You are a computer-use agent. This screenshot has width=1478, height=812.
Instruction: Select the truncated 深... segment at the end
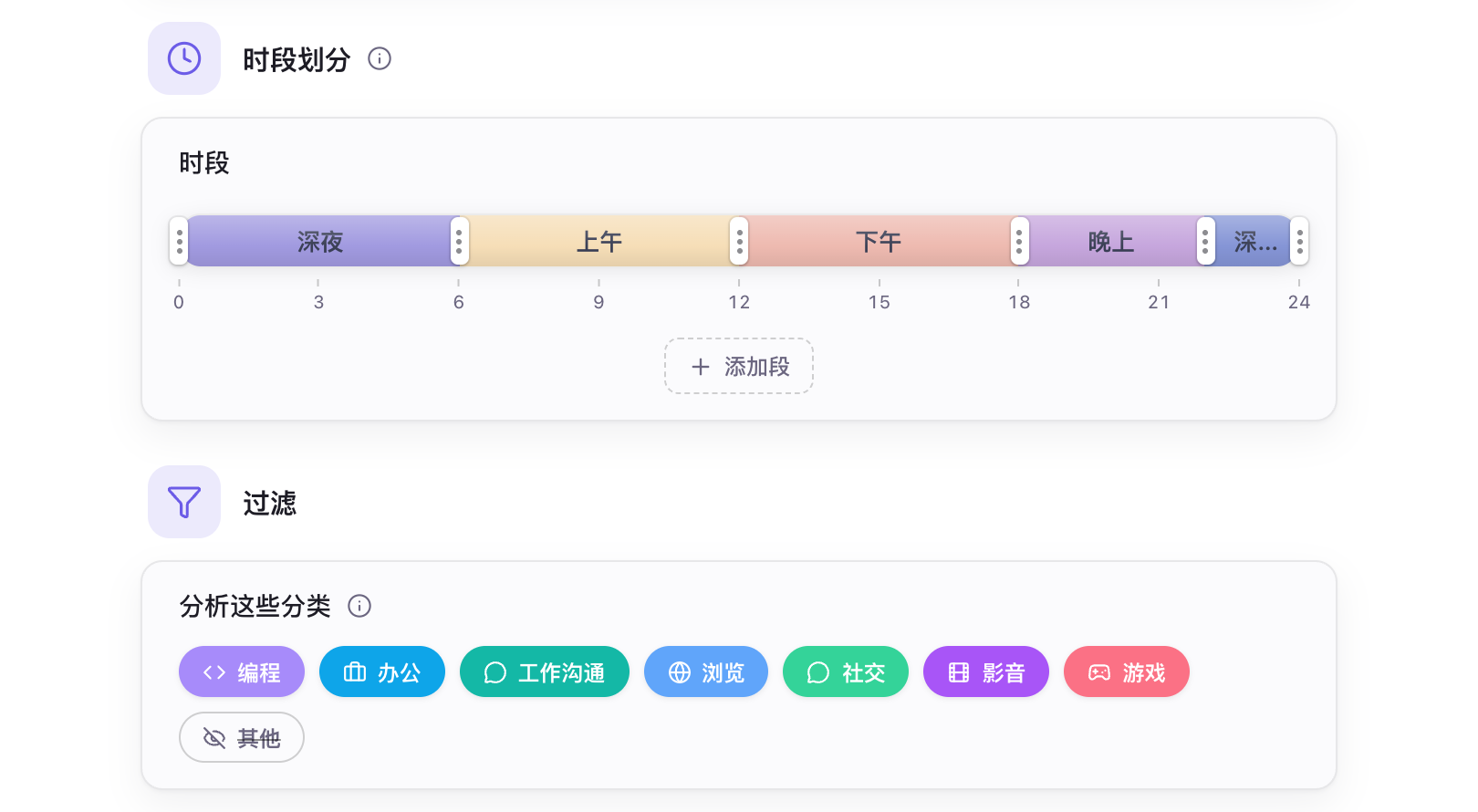(x=1254, y=242)
